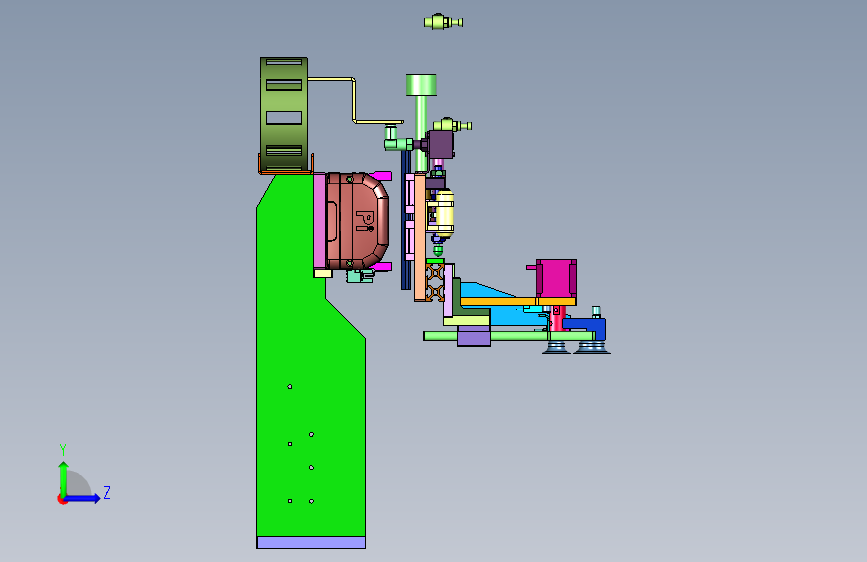Select the orange horizontal plate under the magenta motor
867x562 pixels.
point(518,301)
